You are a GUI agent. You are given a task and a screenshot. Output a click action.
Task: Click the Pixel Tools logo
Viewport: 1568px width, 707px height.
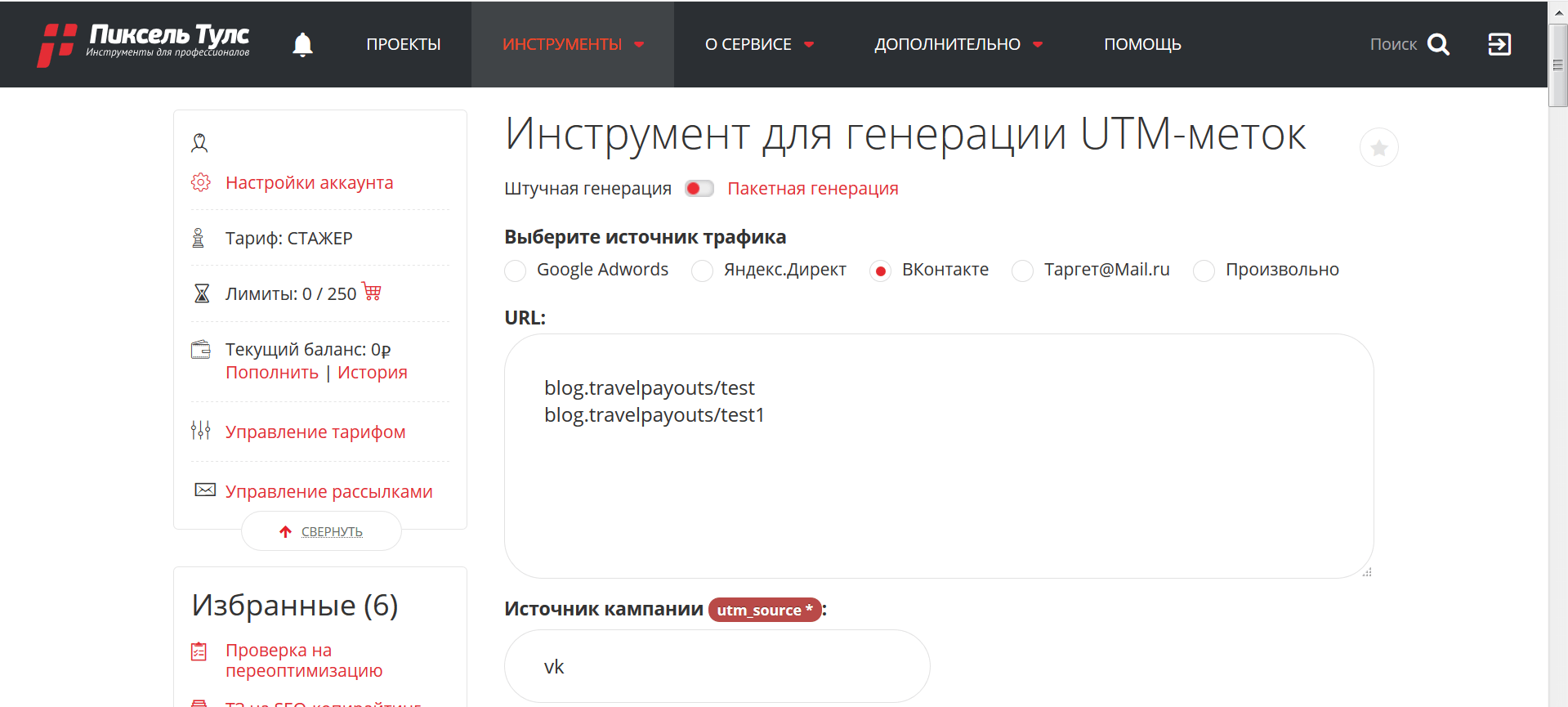pos(144,44)
